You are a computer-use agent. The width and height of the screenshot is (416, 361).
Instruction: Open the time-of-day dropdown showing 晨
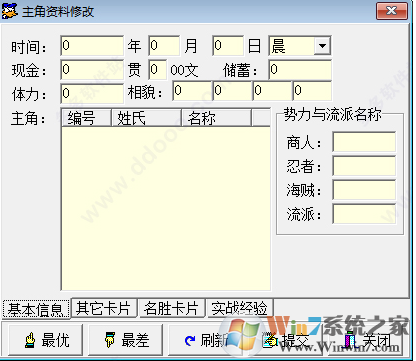tap(322, 45)
